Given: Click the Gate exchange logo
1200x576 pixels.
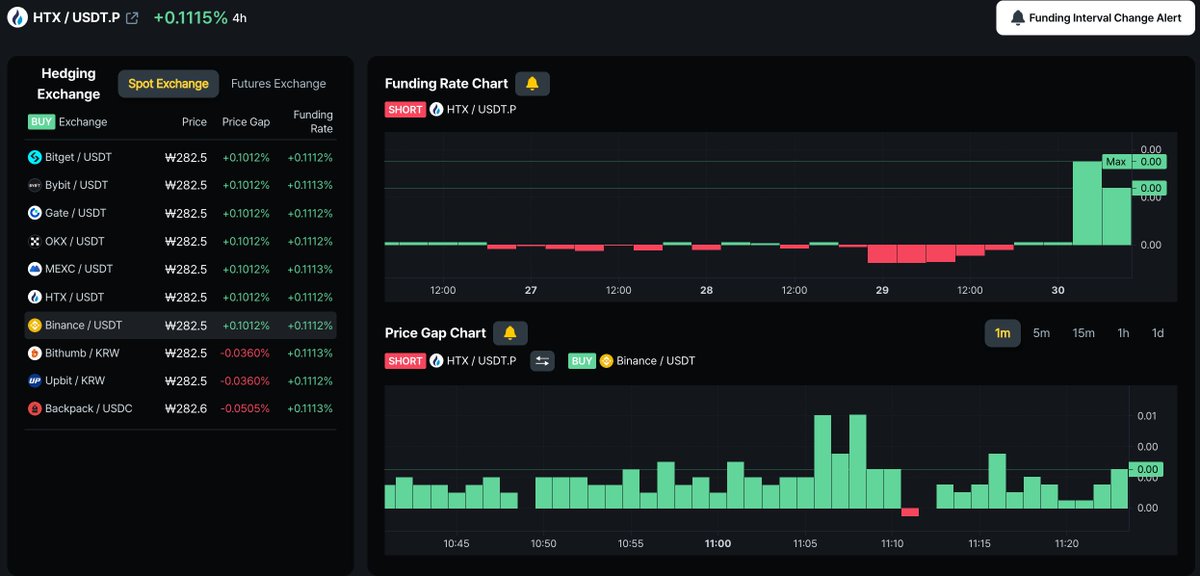Looking at the screenshot, I should pyautogui.click(x=34, y=213).
